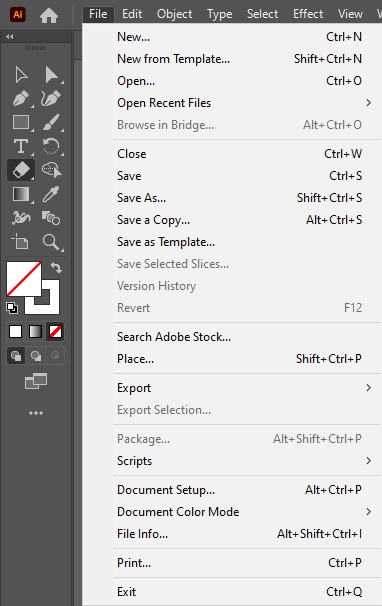Swap fill and stroke colors
382x606 pixels.
click(56, 267)
